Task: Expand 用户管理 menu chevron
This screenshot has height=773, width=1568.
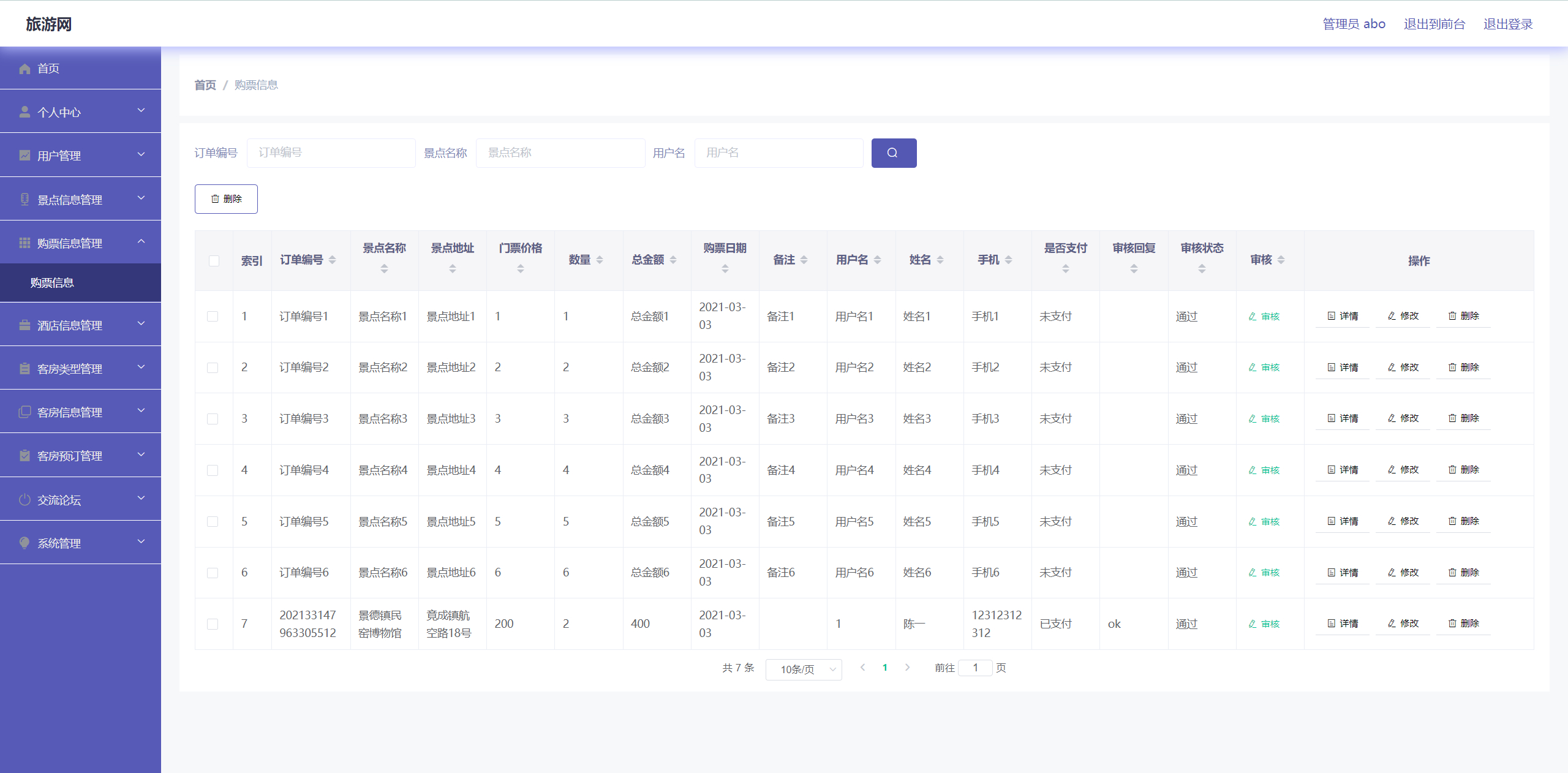Action: (141, 154)
